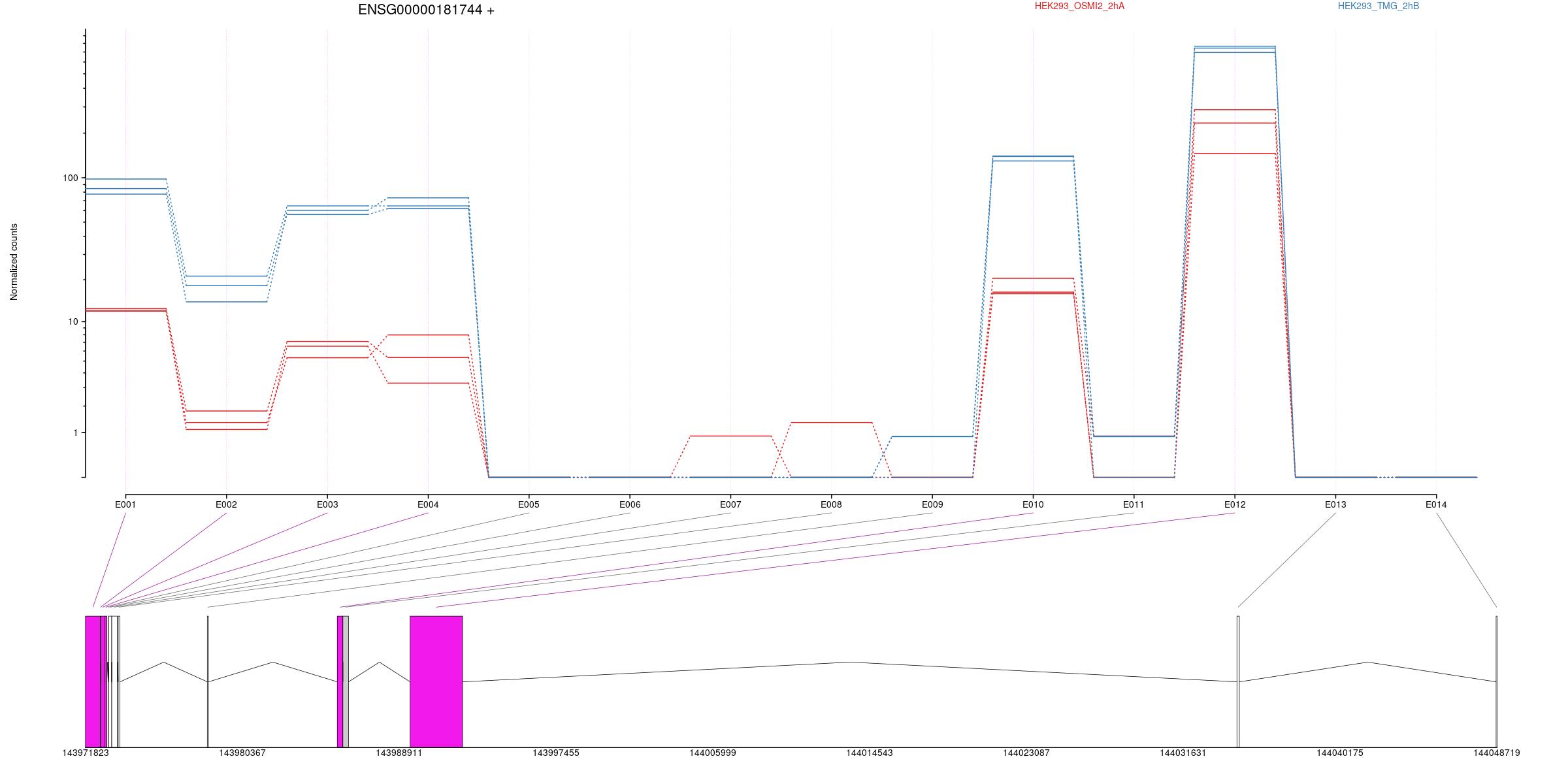Click exon label E004

pos(428,504)
